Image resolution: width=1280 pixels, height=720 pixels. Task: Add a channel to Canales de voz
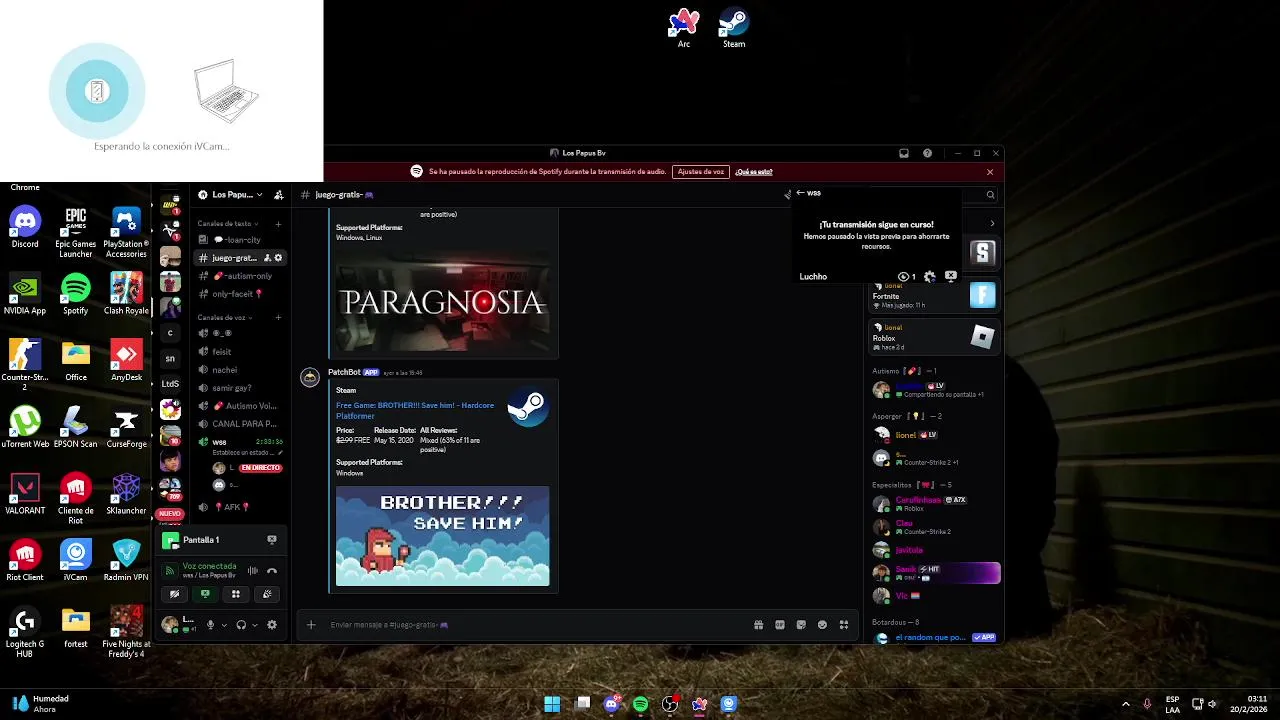click(x=278, y=317)
